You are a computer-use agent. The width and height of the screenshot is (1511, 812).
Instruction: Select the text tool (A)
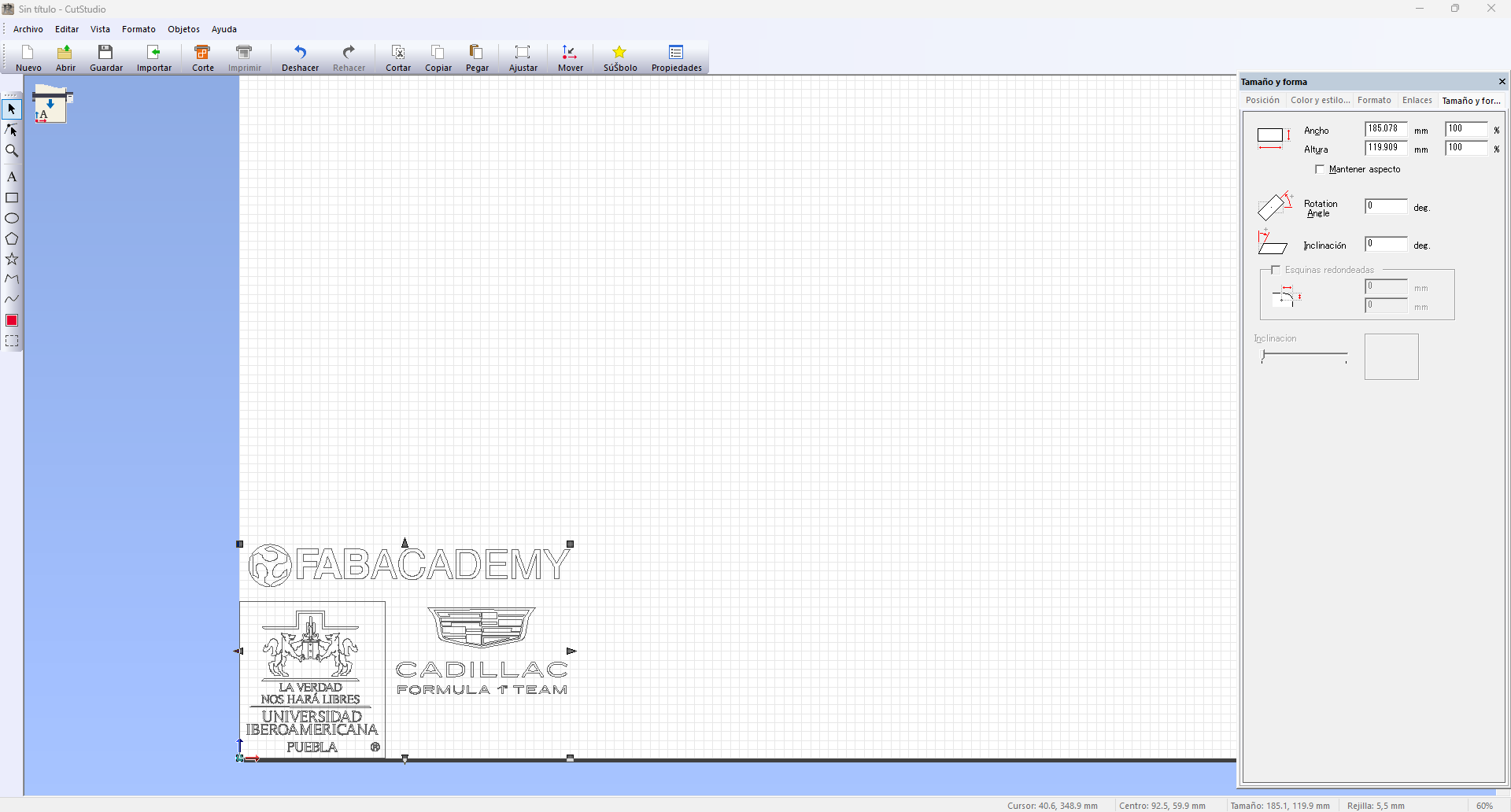12,177
